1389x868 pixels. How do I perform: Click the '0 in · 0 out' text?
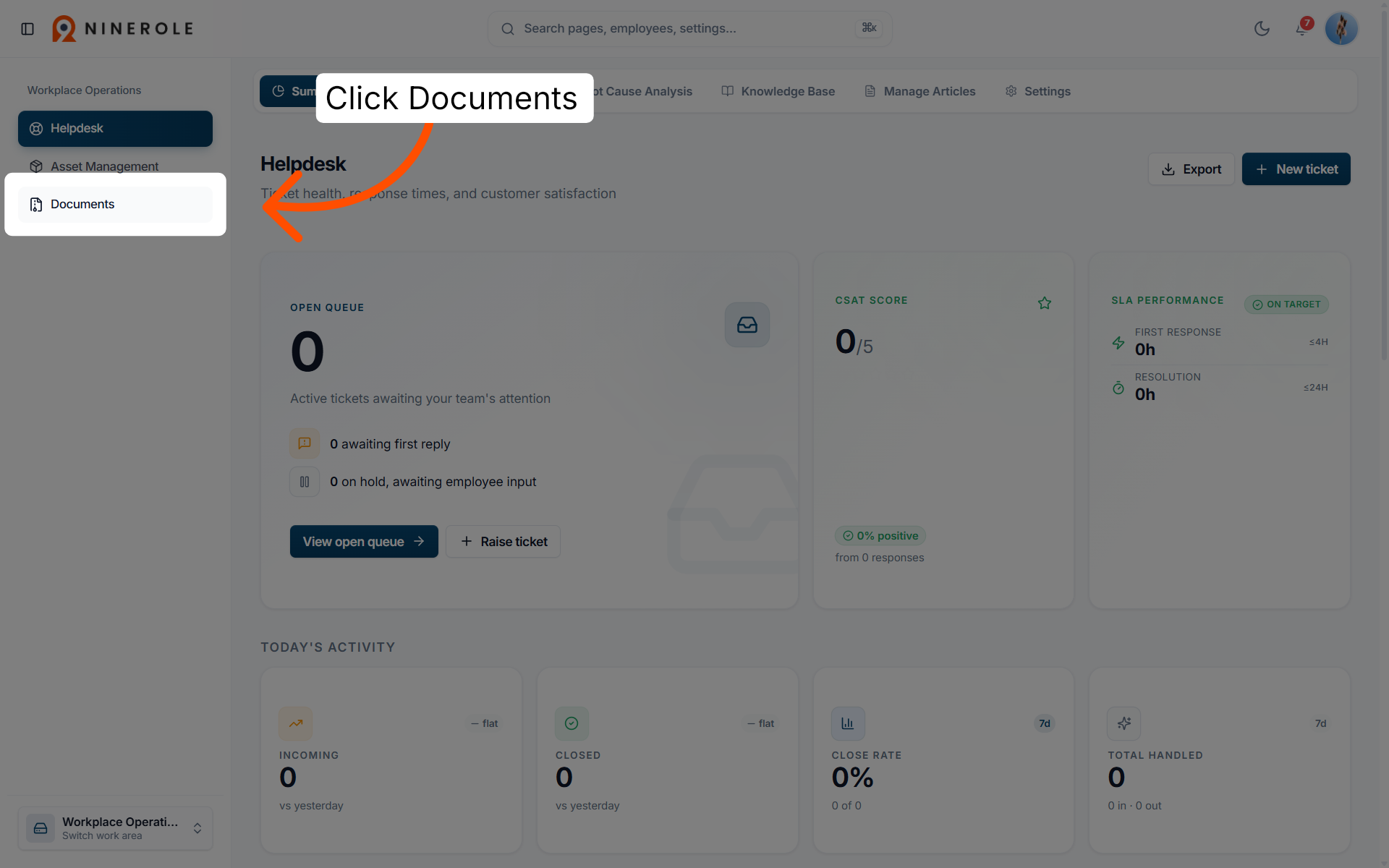1134,806
